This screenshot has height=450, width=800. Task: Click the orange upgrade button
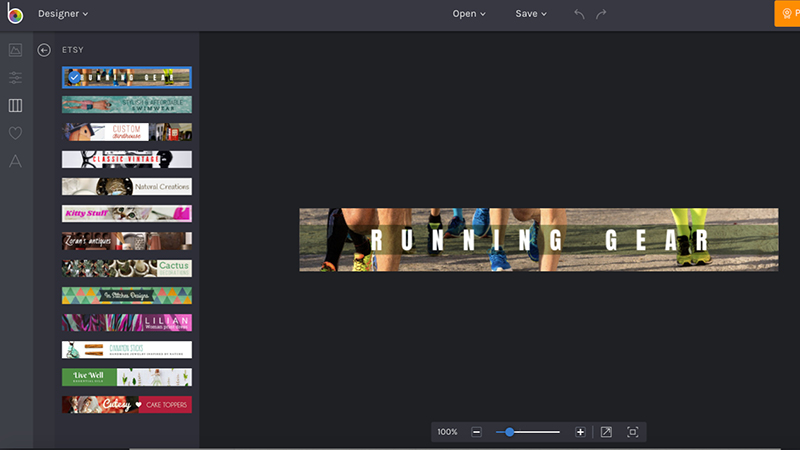[787, 14]
